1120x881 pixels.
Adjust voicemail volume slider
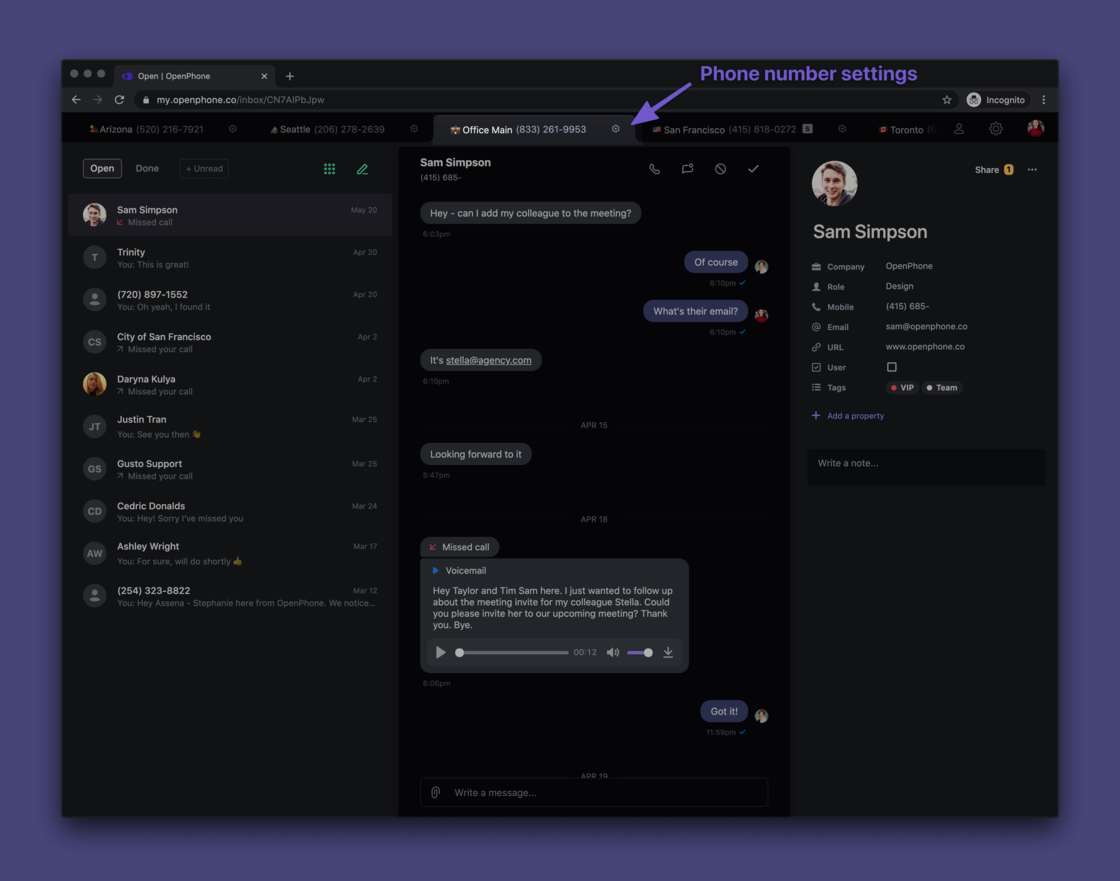[x=639, y=652]
